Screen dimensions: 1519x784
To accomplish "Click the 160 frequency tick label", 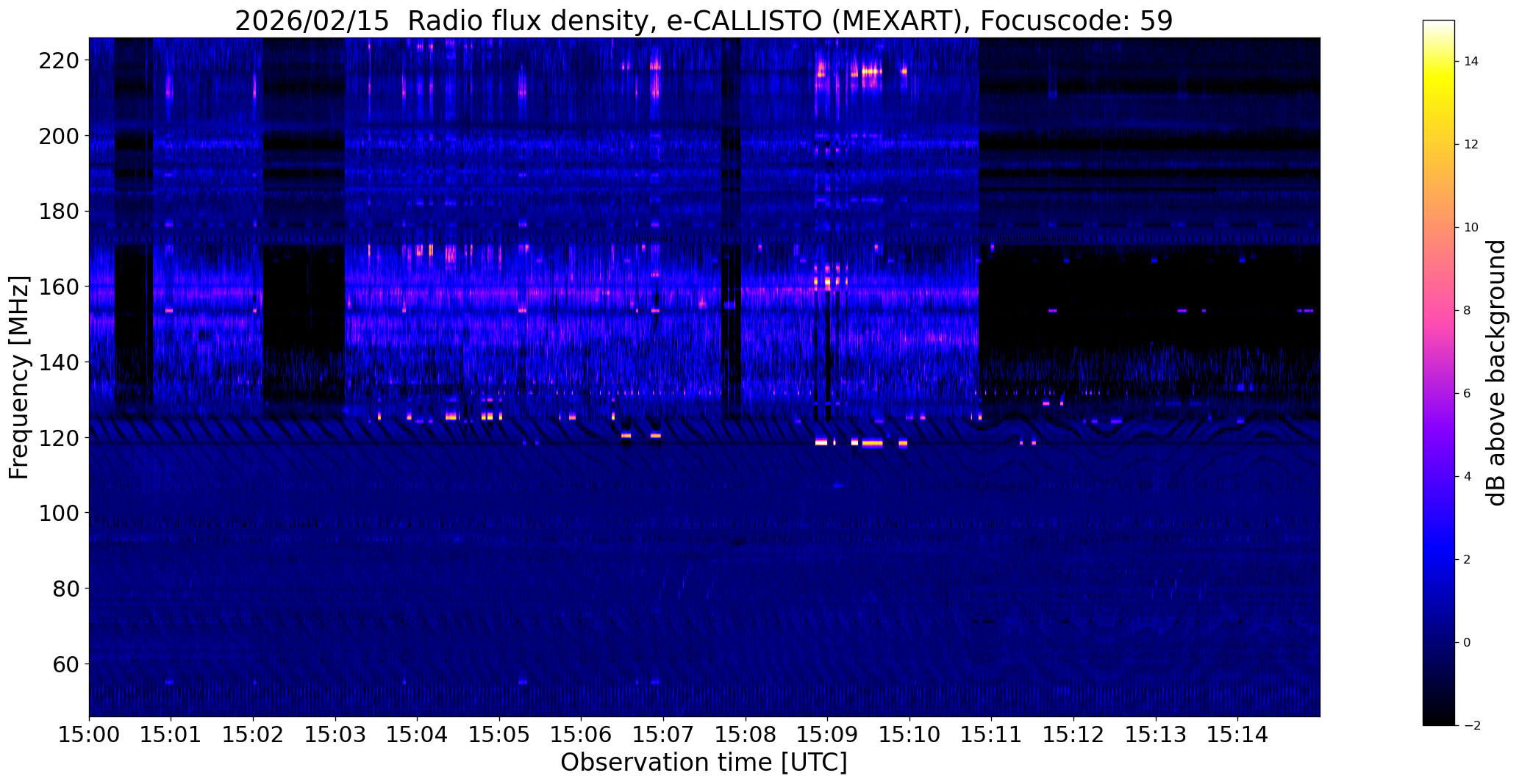I will click(x=58, y=287).
